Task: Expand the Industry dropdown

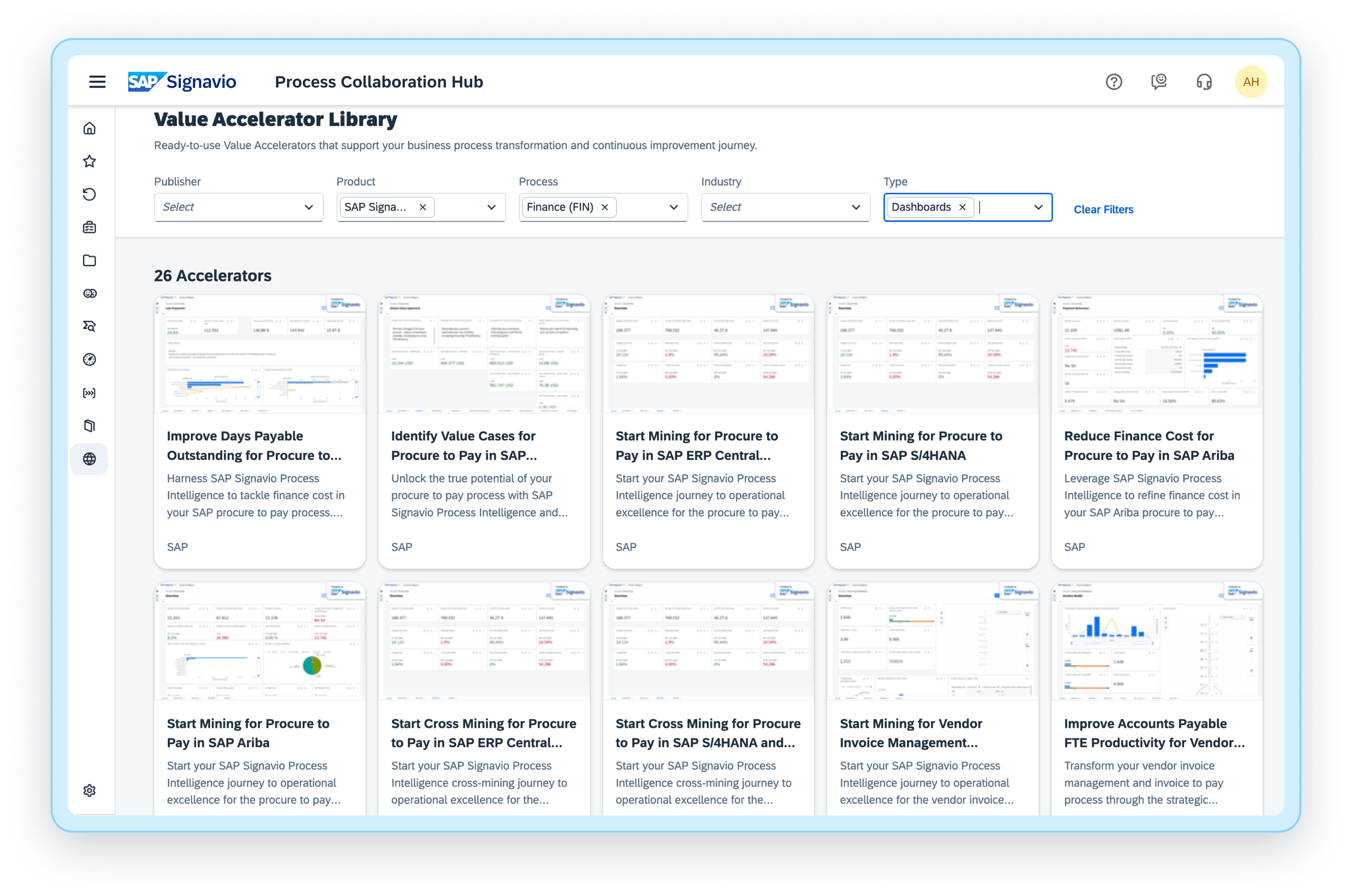Action: (x=856, y=208)
